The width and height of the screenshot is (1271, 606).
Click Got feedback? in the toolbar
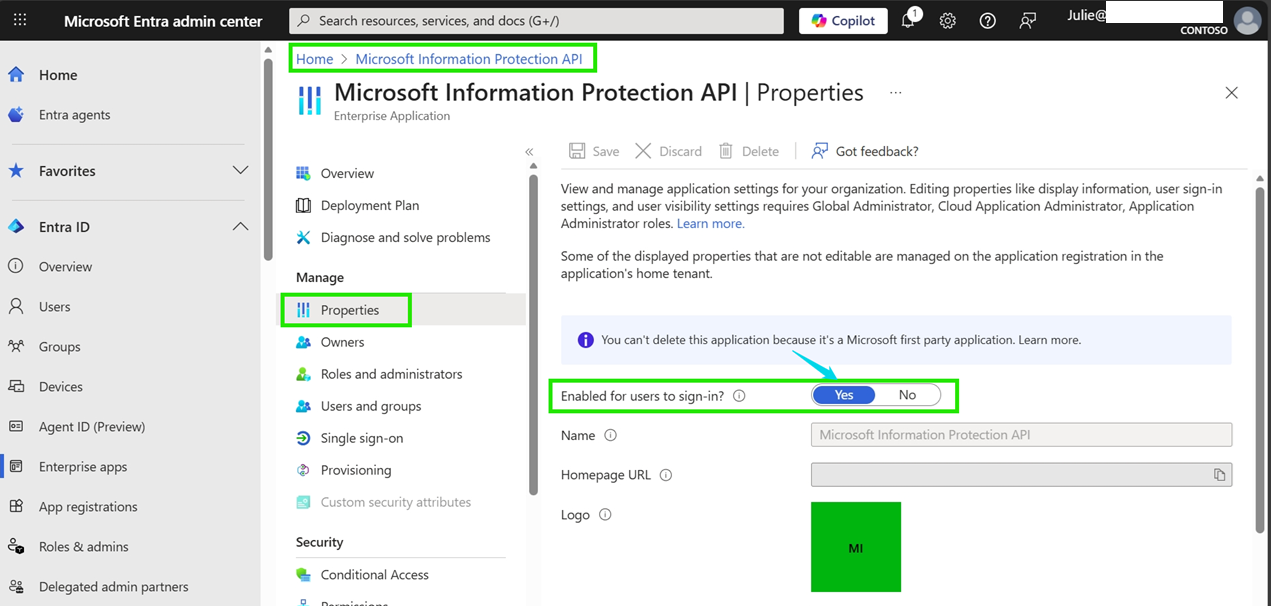click(865, 151)
